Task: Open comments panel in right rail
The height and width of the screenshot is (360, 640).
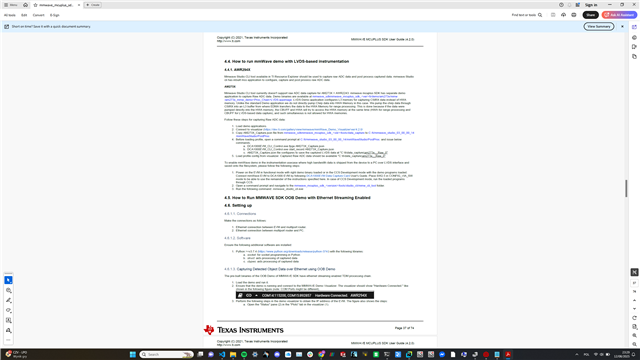Action: tap(634, 38)
